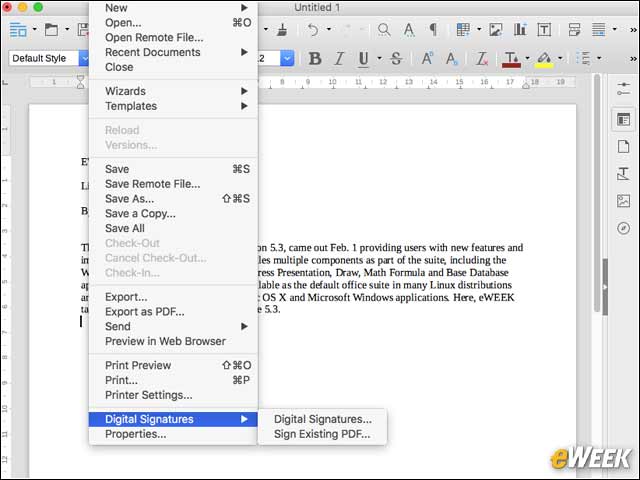Open the sidebar Properties panel icon
Image resolution: width=640 pixels, height=480 pixels.
(623, 120)
